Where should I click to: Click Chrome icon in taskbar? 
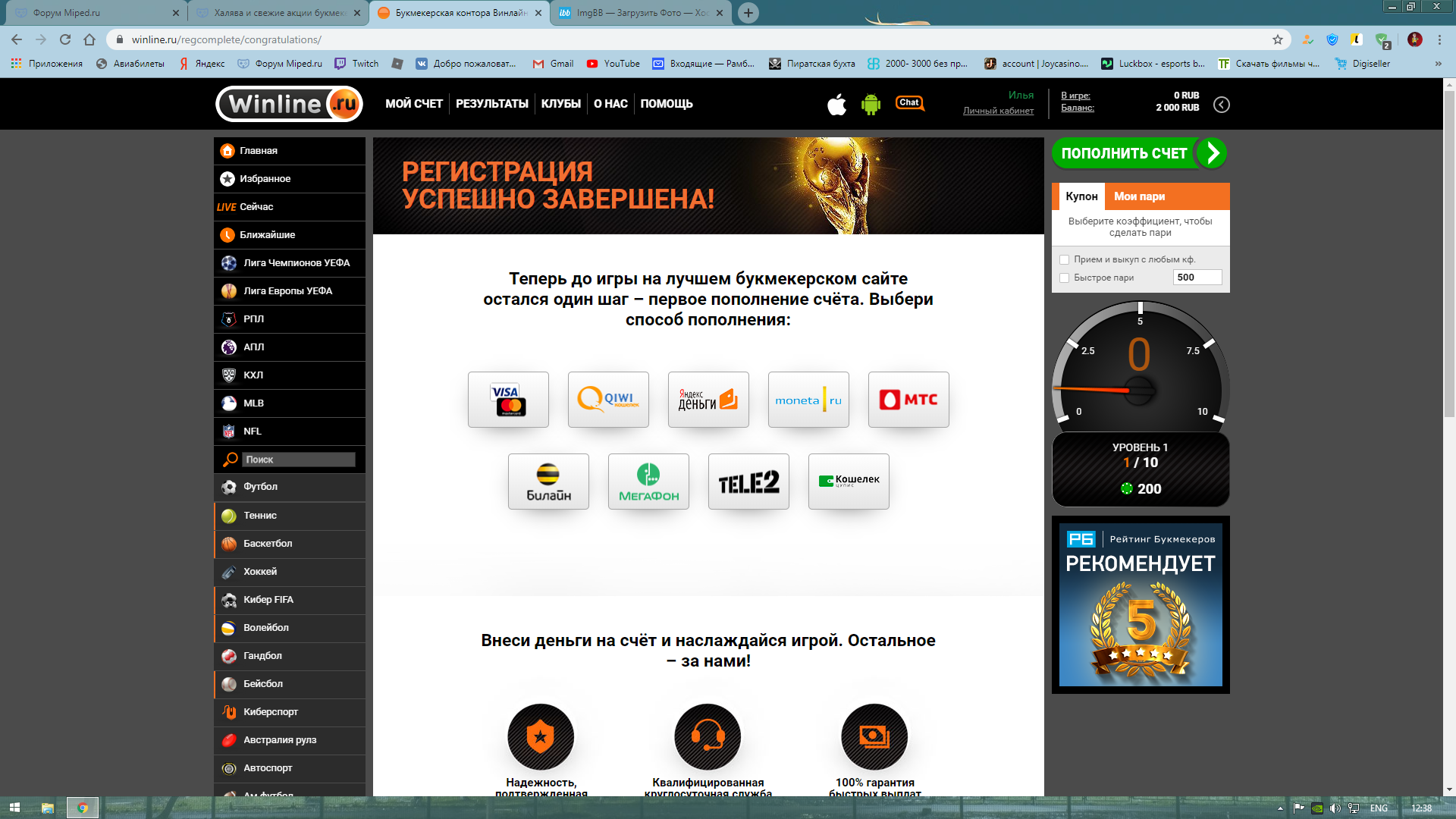point(83,808)
